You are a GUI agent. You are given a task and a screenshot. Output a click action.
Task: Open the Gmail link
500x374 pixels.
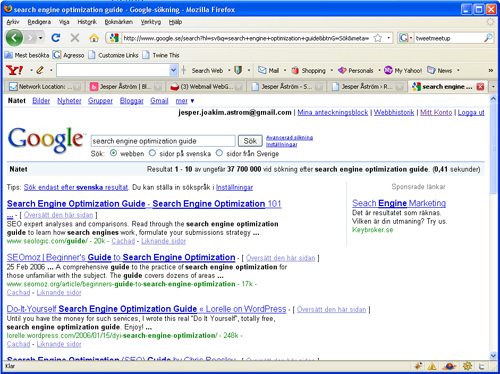click(x=159, y=101)
